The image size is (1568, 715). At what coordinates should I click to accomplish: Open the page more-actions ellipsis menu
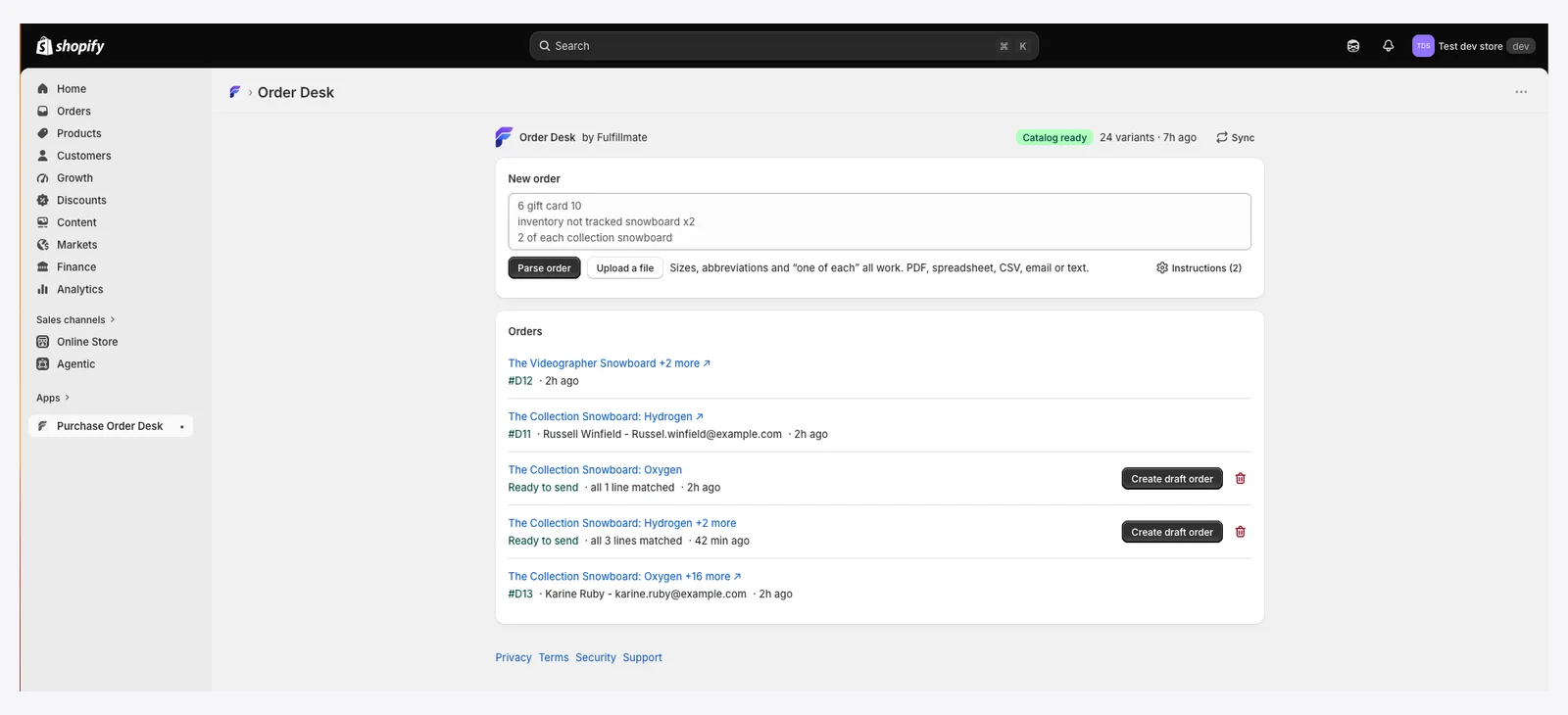[x=1521, y=92]
